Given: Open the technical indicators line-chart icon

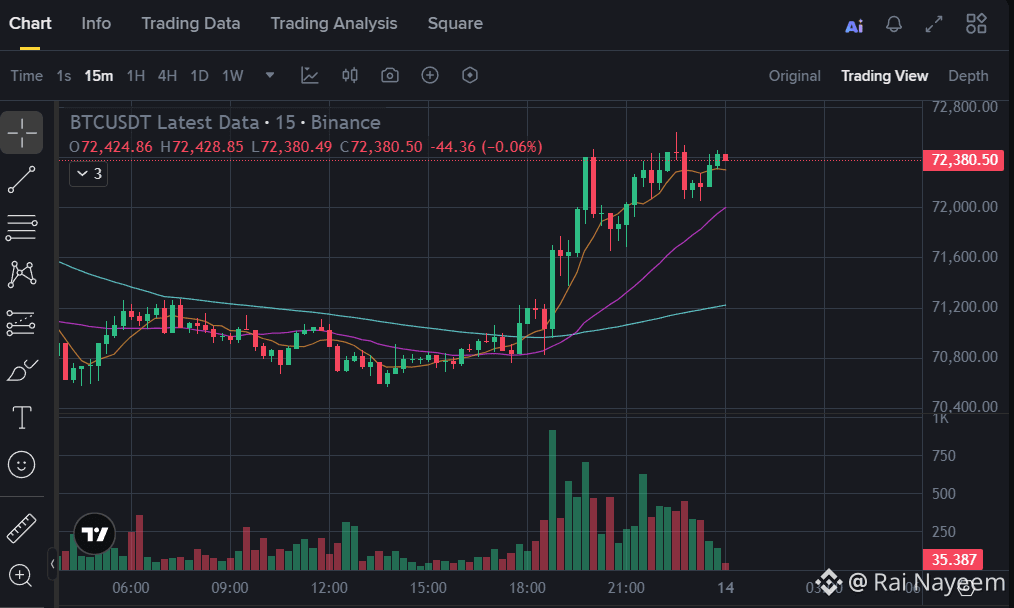Looking at the screenshot, I should tap(310, 76).
